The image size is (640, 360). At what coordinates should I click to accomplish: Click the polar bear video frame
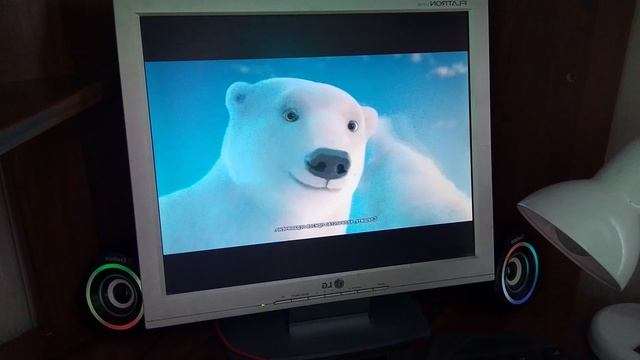tap(309, 153)
